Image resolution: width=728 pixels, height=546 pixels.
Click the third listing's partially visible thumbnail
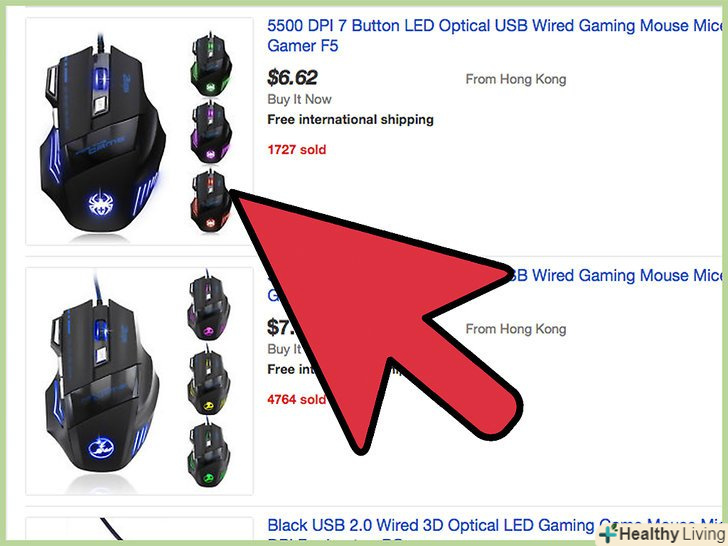(x=139, y=529)
